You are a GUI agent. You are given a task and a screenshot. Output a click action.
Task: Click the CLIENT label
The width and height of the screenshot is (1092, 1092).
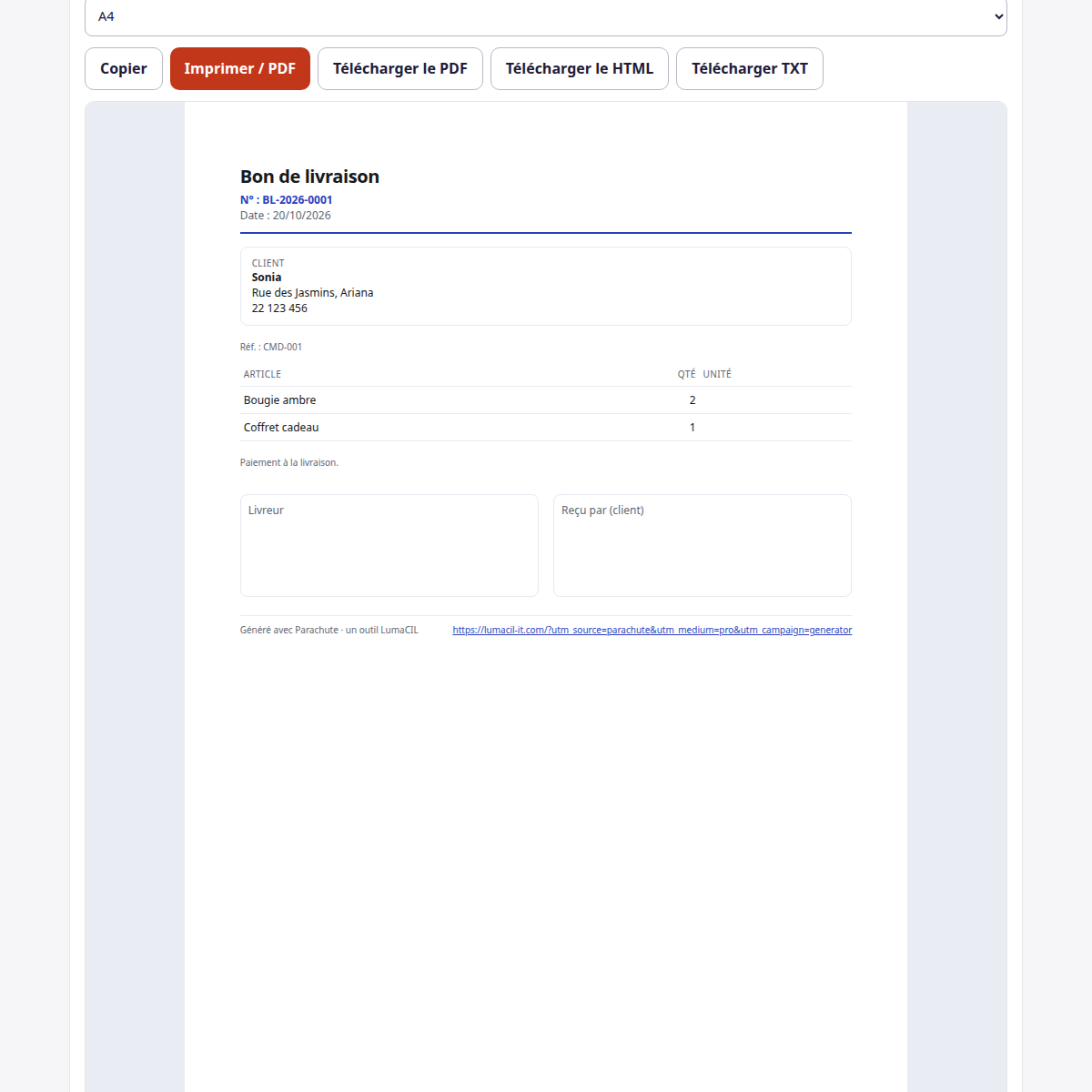268,263
